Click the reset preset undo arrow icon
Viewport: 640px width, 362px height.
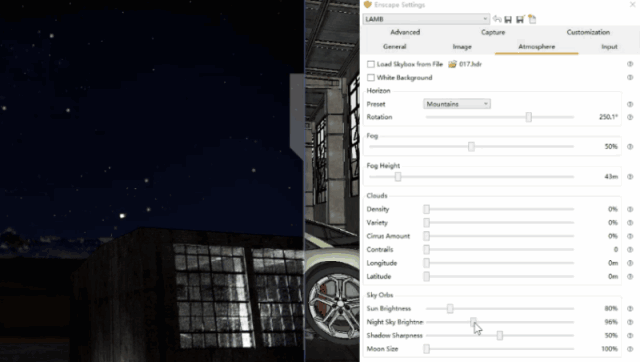tap(497, 19)
